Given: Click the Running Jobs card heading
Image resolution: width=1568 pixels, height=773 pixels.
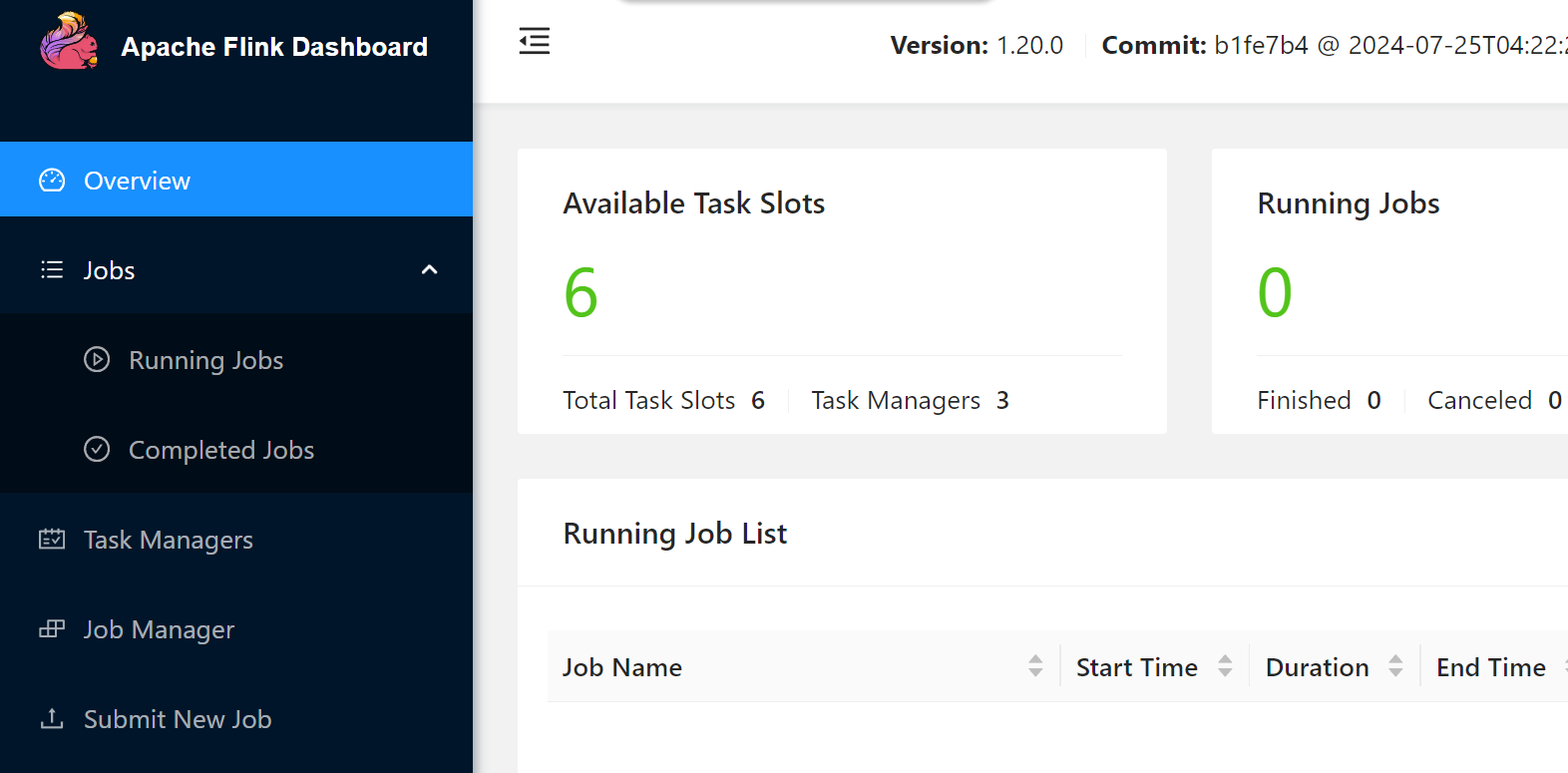Looking at the screenshot, I should point(1349,203).
